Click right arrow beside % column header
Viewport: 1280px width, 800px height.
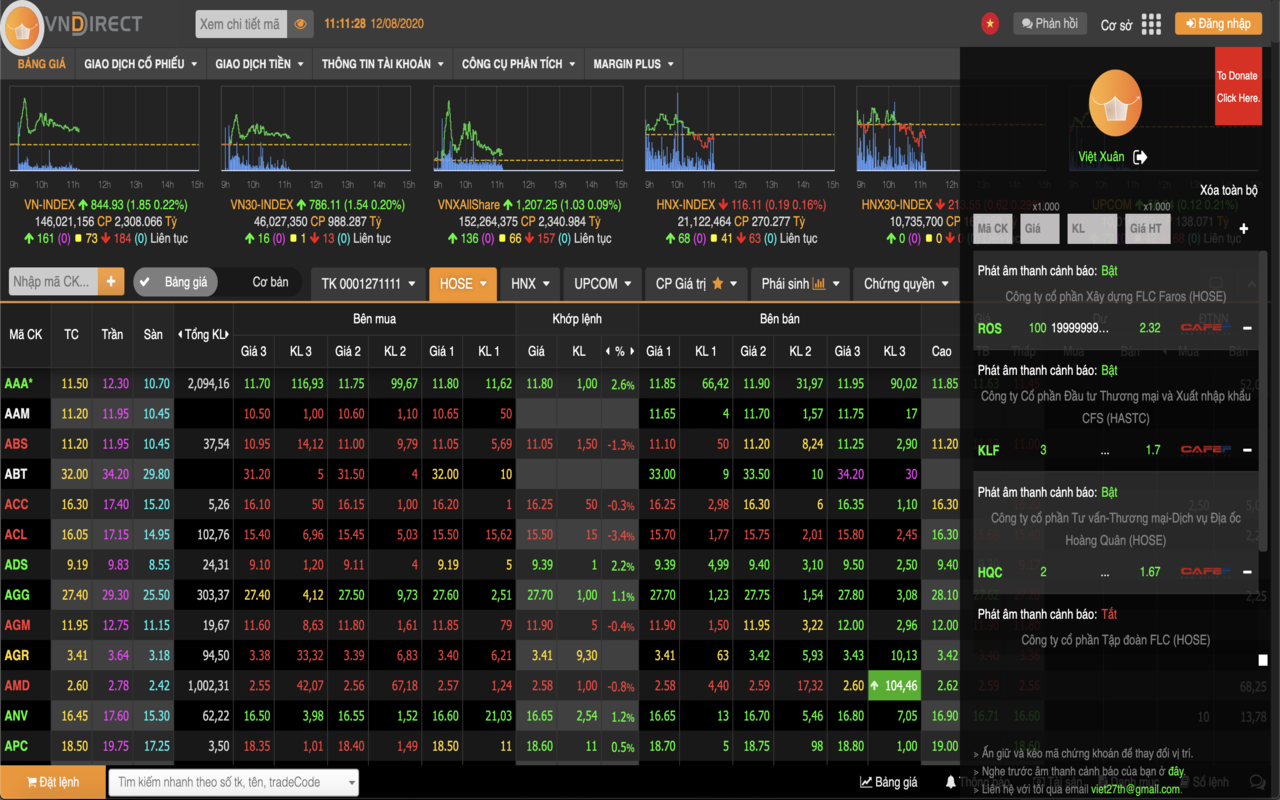coord(632,351)
